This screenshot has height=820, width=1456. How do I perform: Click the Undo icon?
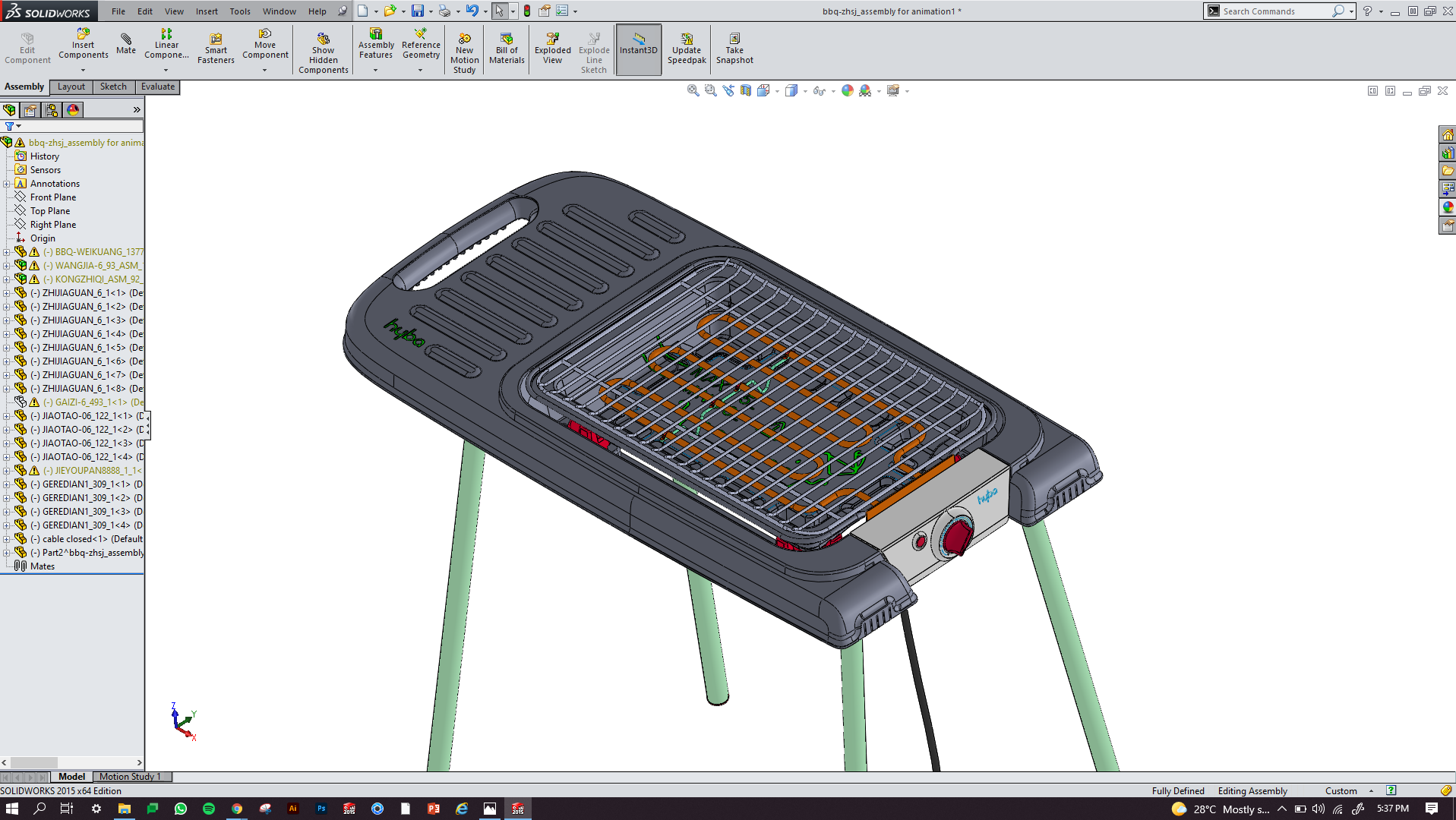(x=472, y=11)
